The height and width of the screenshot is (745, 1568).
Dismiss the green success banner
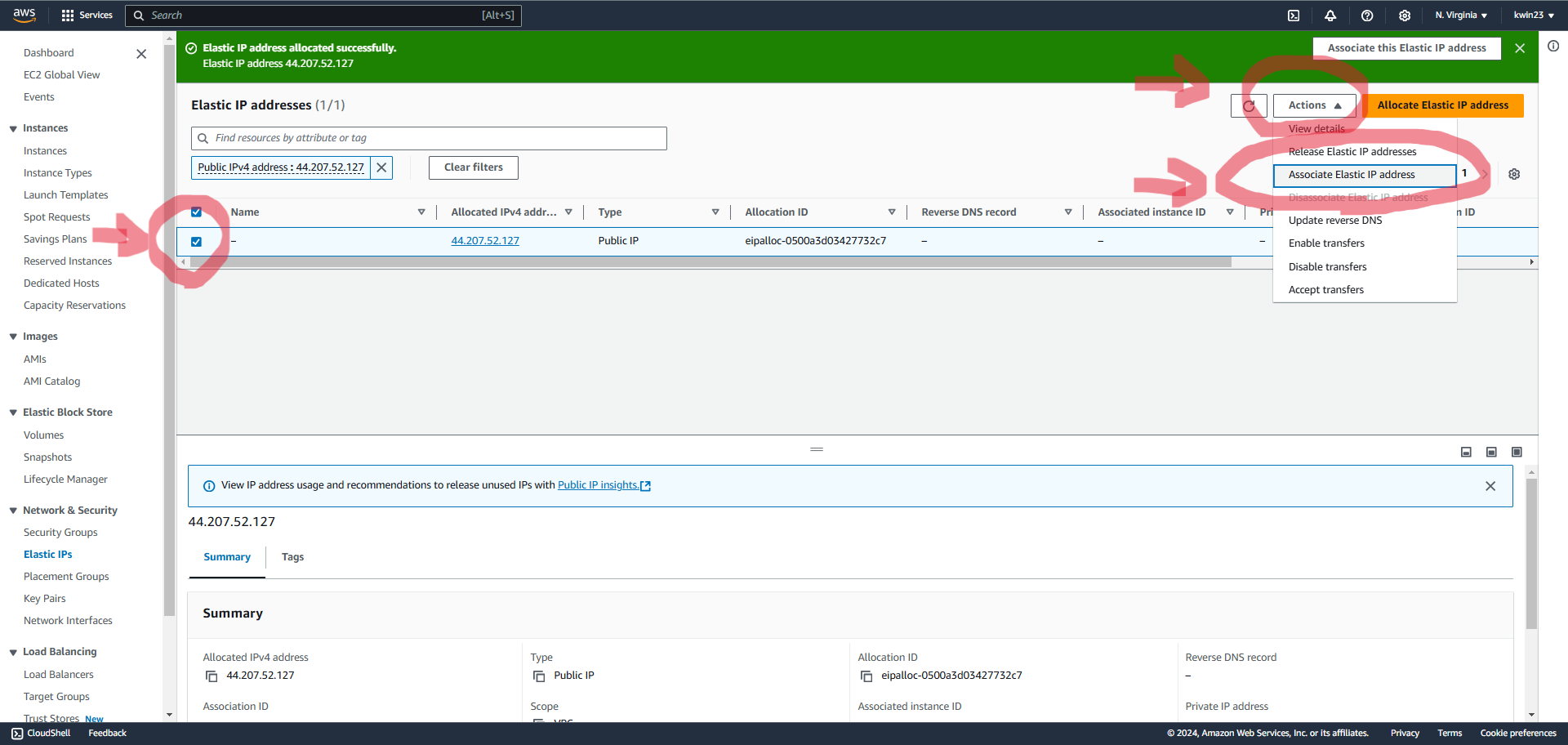1520,48
